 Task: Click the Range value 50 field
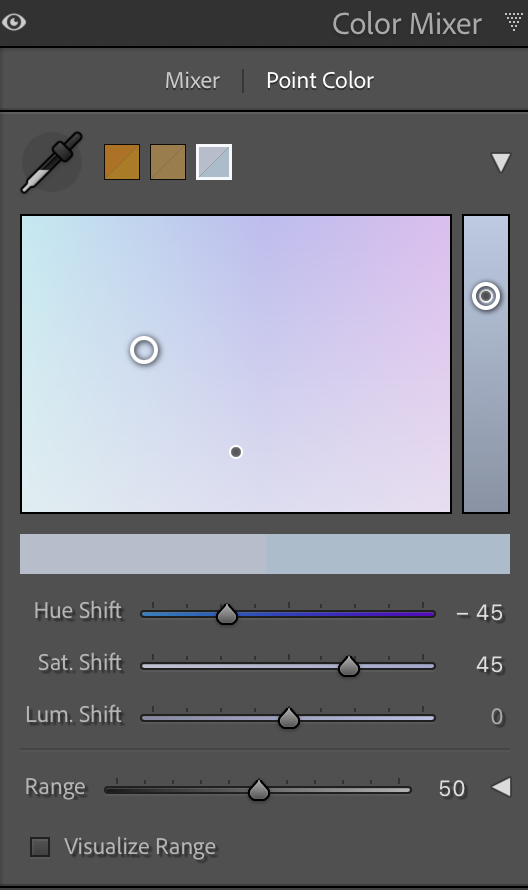(x=452, y=788)
